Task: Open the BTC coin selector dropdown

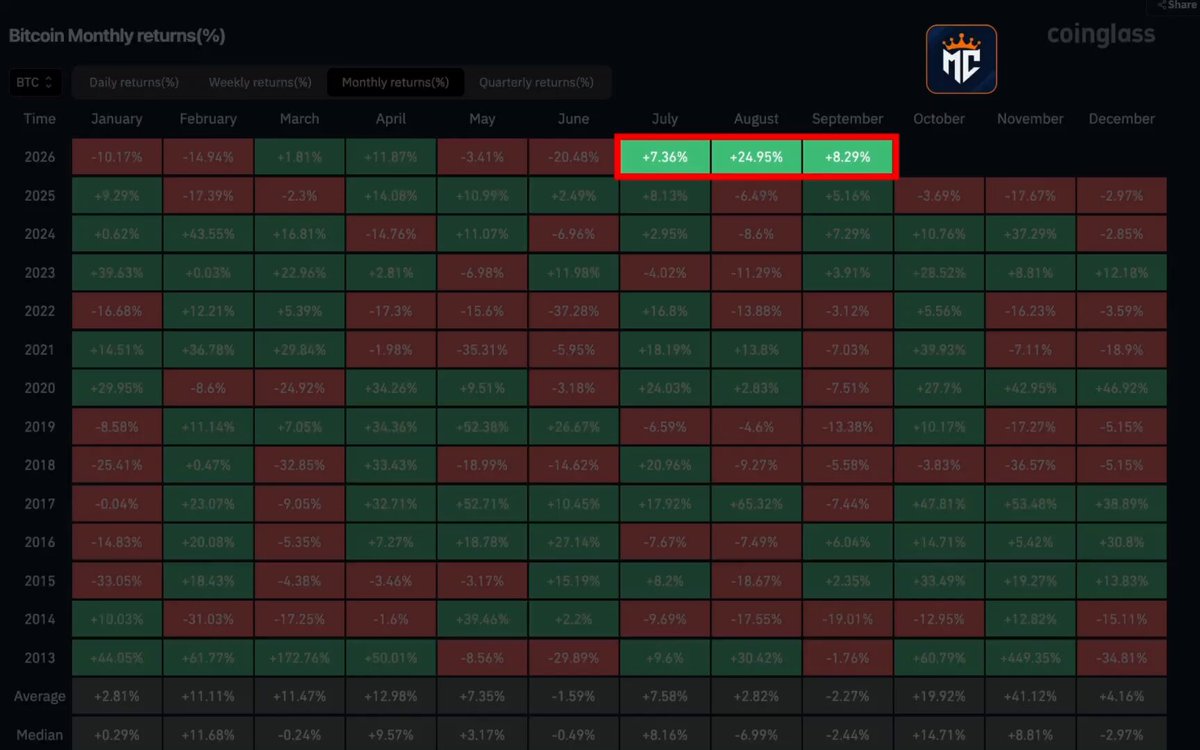Action: (35, 82)
